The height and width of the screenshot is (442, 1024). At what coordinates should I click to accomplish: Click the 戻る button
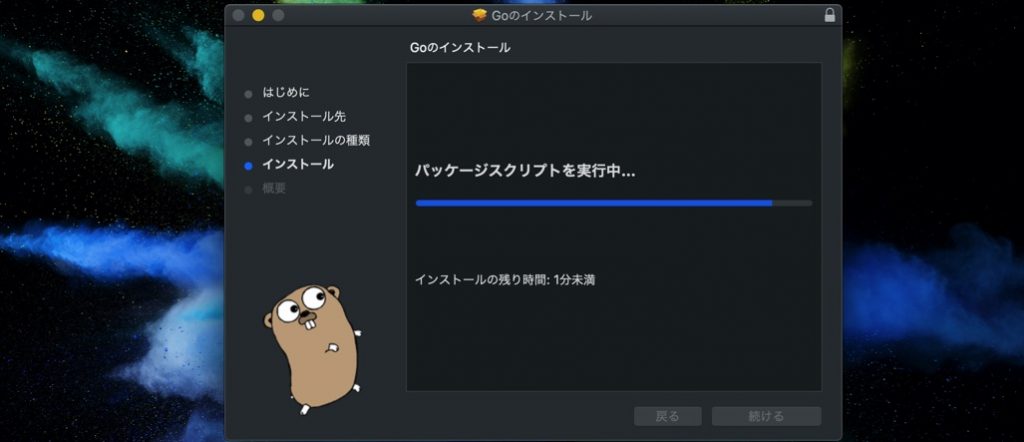click(x=667, y=417)
